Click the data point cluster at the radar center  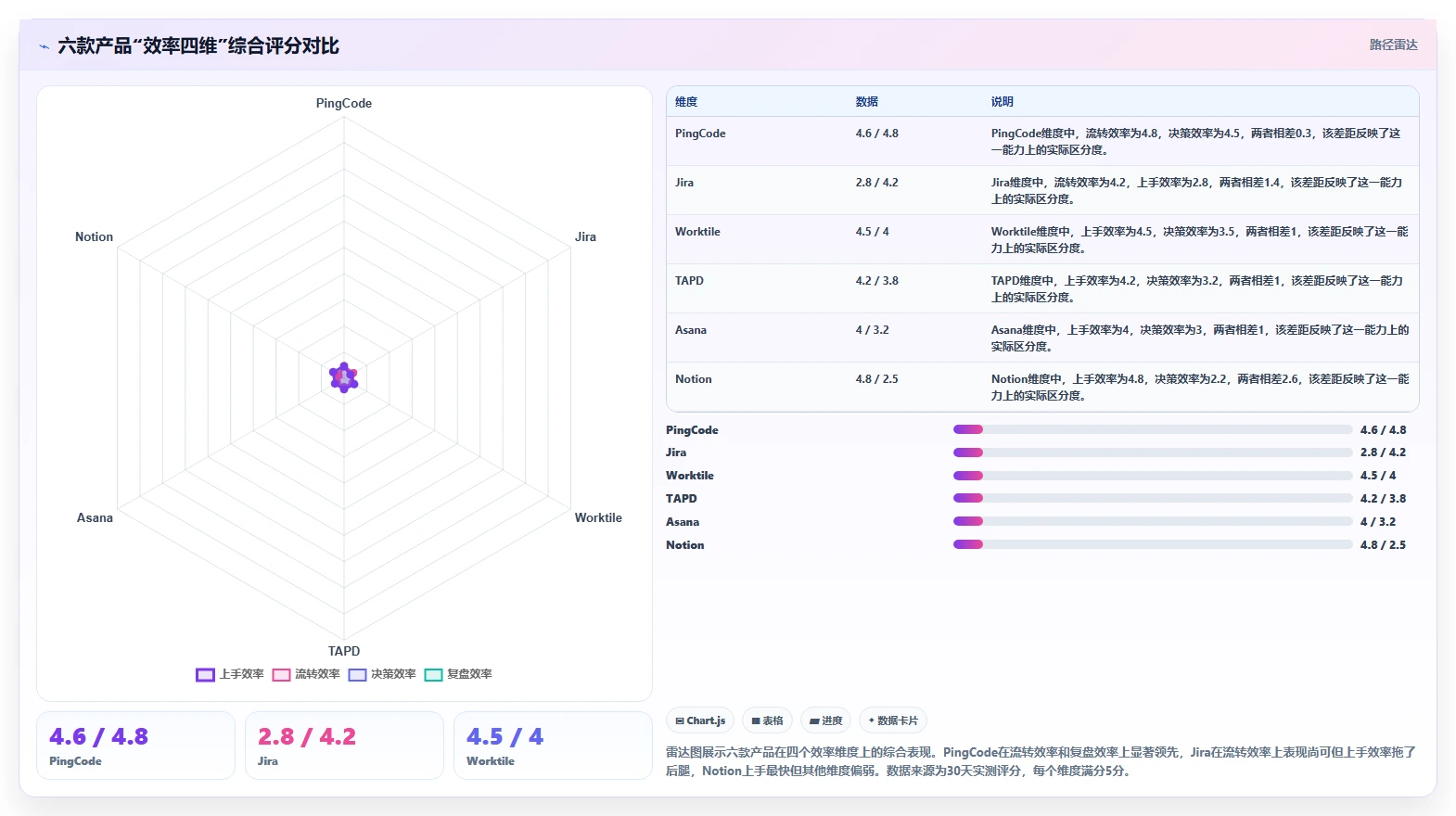point(344,377)
